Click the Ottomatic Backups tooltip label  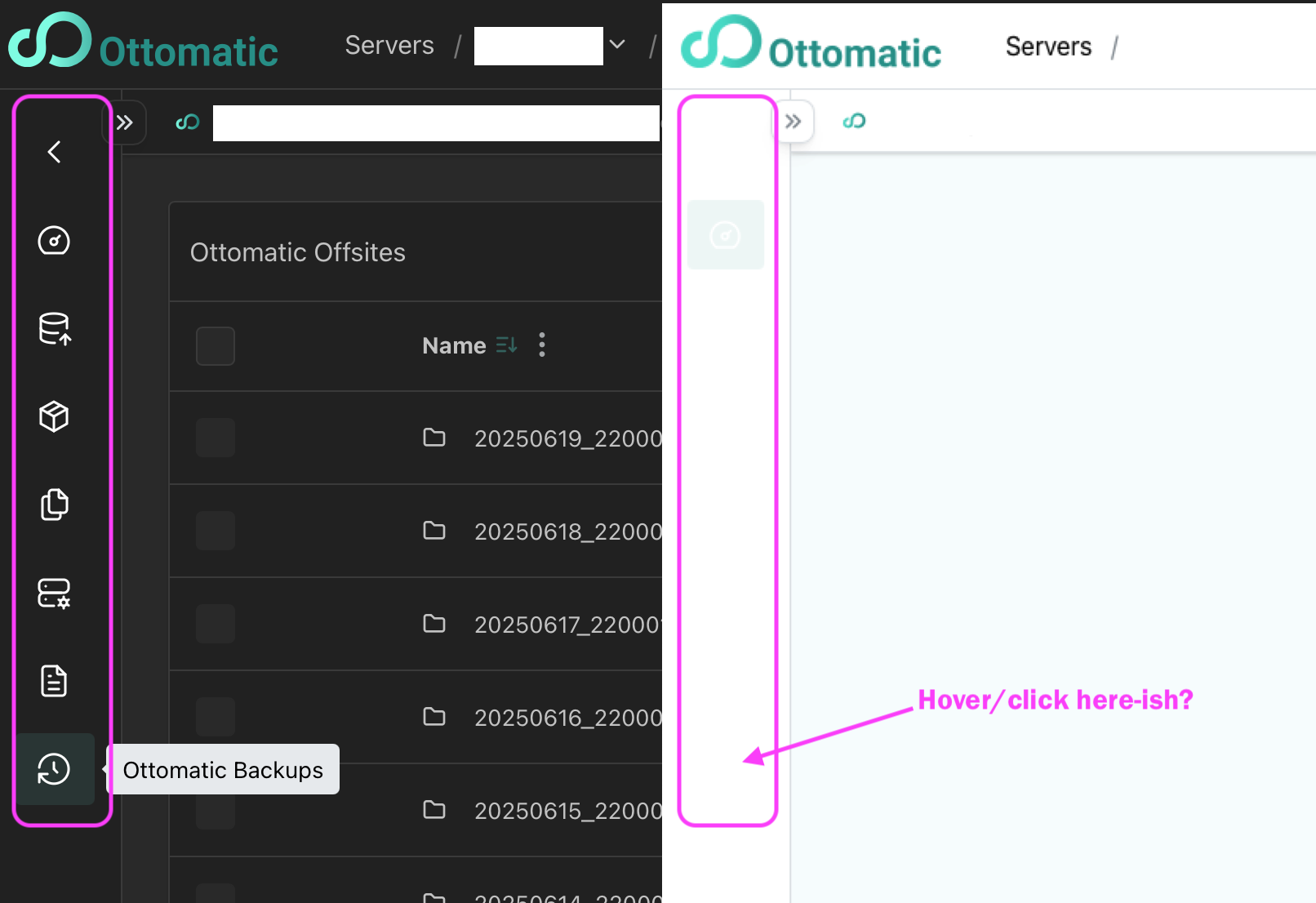(223, 770)
